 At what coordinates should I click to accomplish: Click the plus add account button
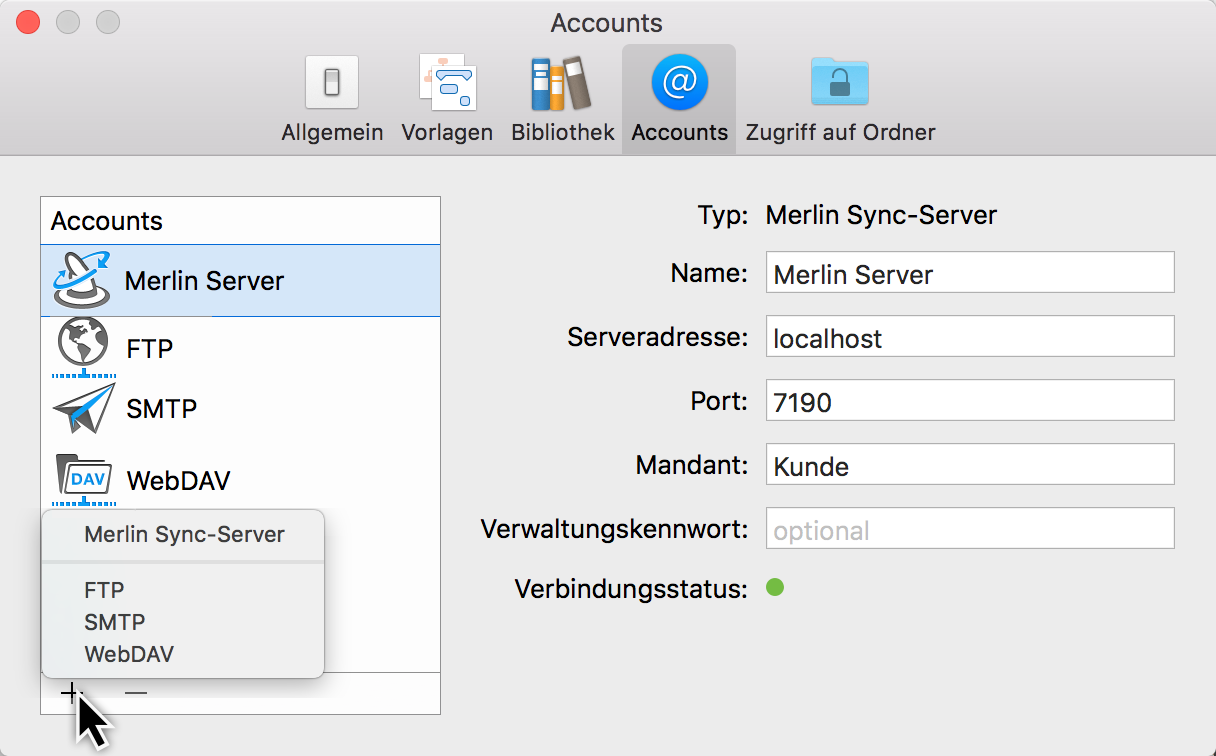(x=70, y=693)
